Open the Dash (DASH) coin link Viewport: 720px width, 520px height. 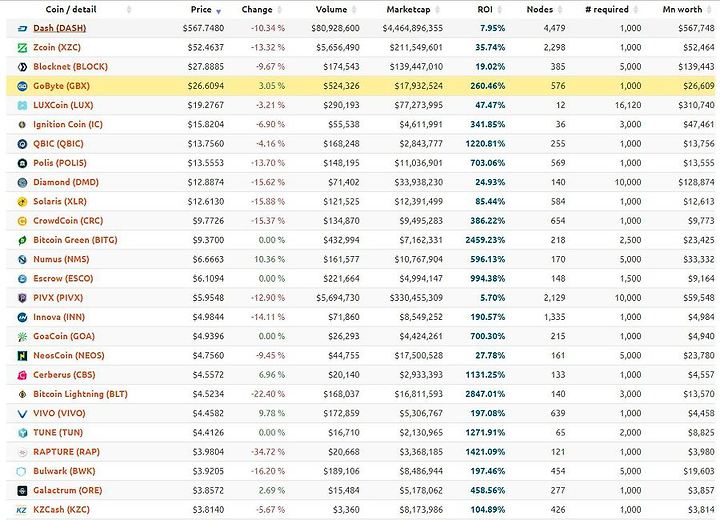coord(59,28)
